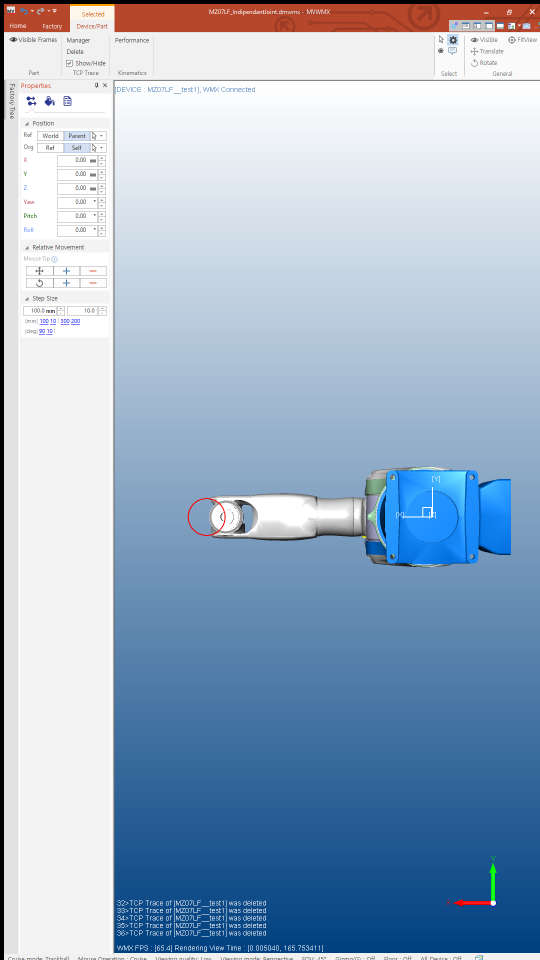Collapse the Step Size section
This screenshot has width=540, height=960.
coord(27,298)
